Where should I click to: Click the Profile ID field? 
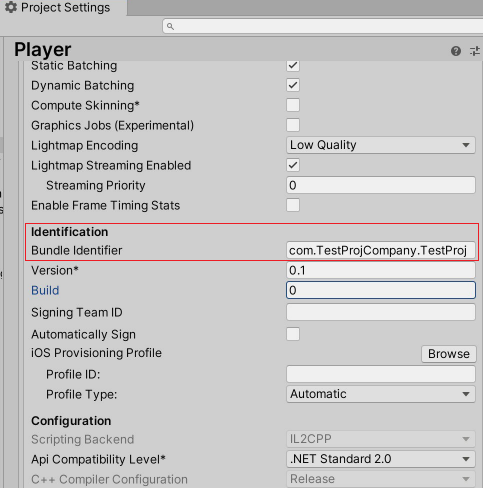pos(381,374)
